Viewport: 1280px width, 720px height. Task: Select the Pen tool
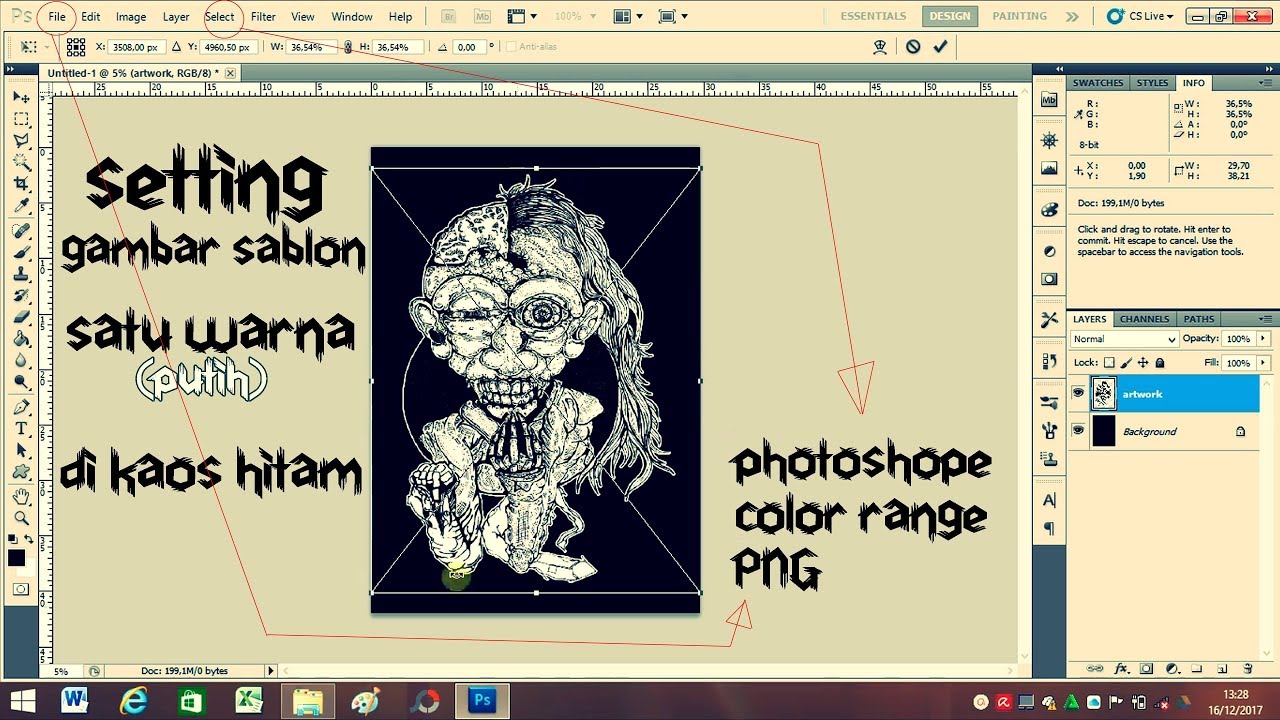tap(21, 407)
